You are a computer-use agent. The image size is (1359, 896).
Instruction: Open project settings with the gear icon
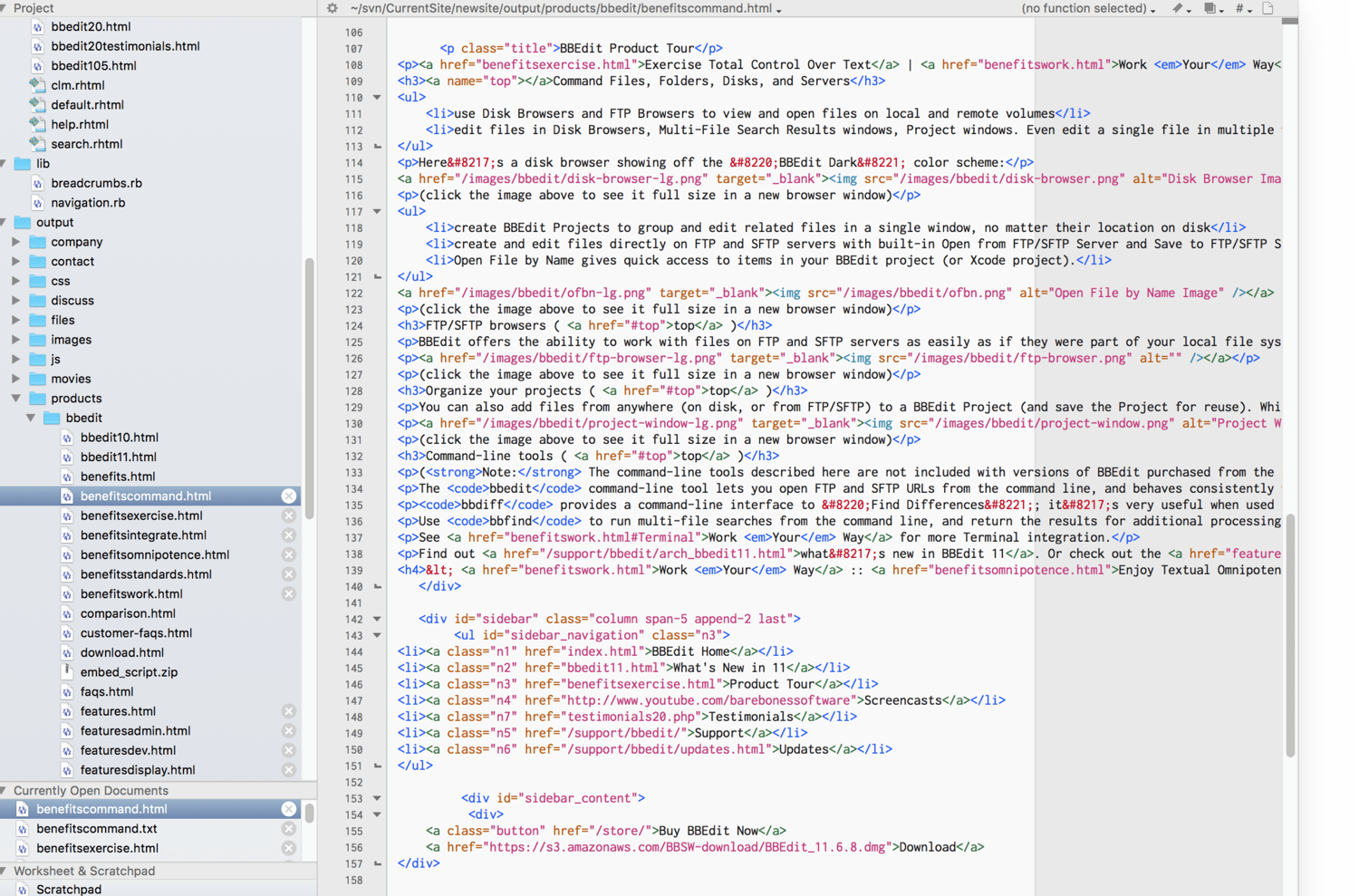coord(332,7)
